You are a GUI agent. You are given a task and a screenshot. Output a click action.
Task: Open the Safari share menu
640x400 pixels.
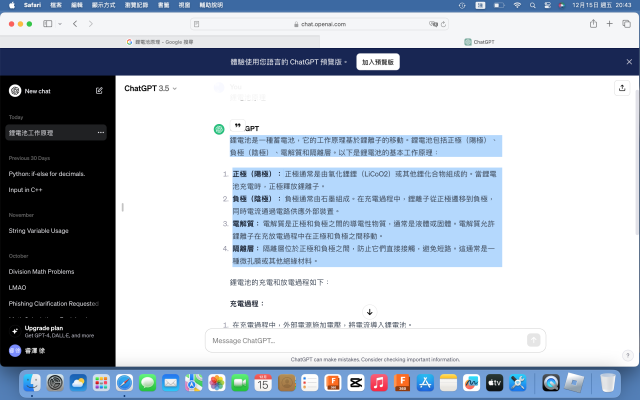coord(593,24)
